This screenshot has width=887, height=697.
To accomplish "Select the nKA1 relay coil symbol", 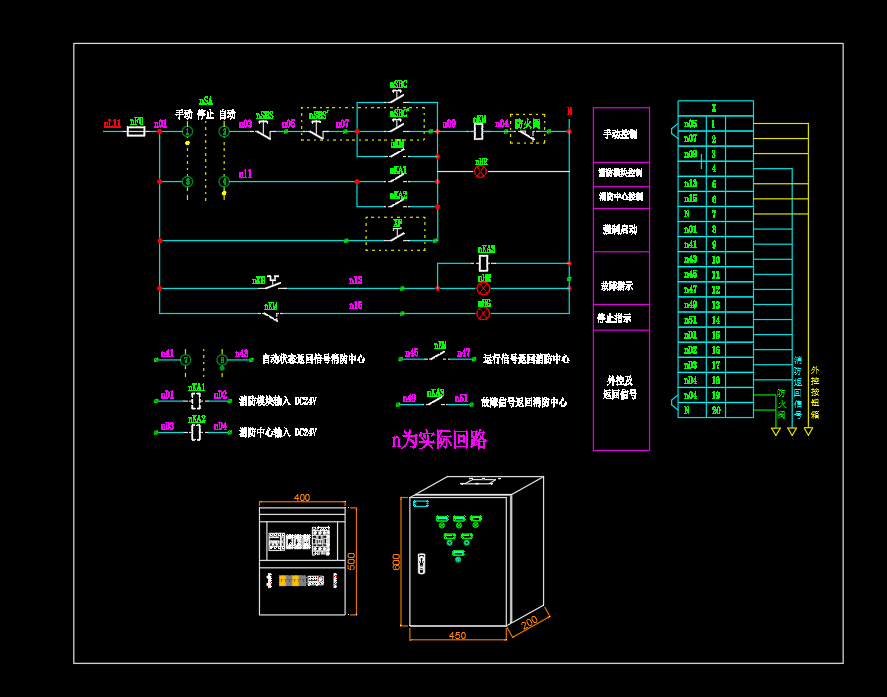I will [196, 401].
